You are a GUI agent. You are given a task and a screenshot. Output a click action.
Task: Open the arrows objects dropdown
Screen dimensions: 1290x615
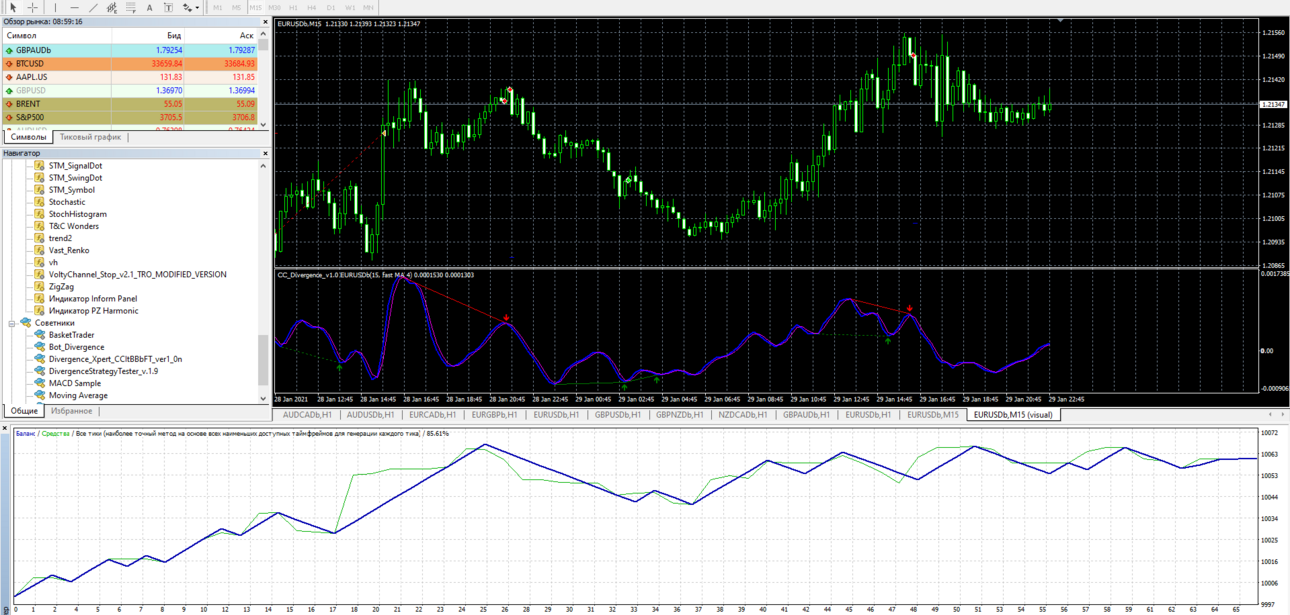click(x=190, y=7)
